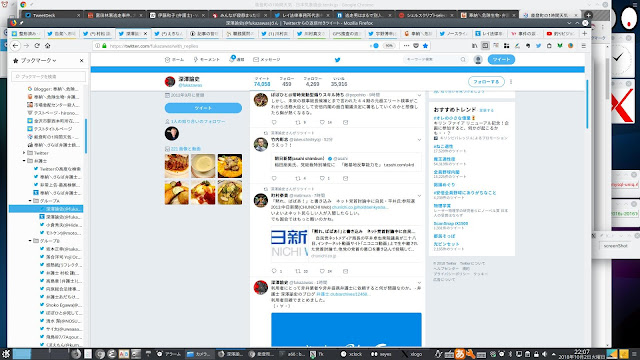This screenshot has height=360, width=640.
Task: Click follower avatar under known followers
Action: tap(172, 133)
